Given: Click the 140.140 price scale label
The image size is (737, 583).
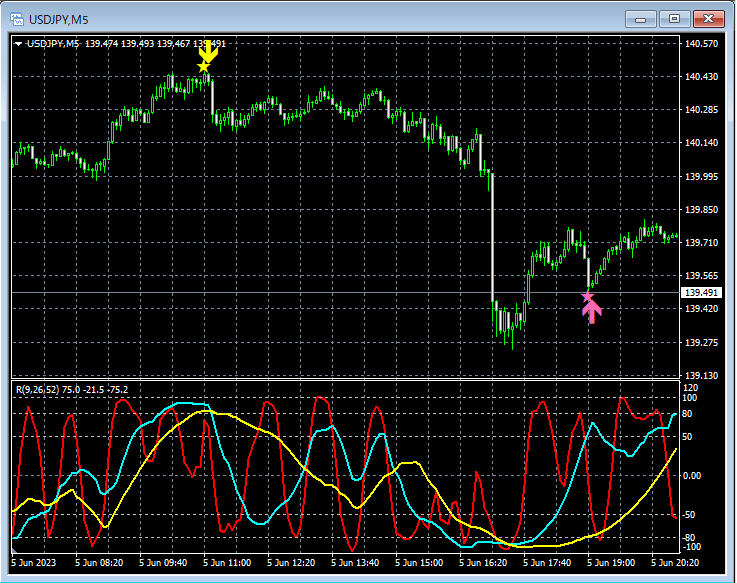Looking at the screenshot, I should (701, 142).
